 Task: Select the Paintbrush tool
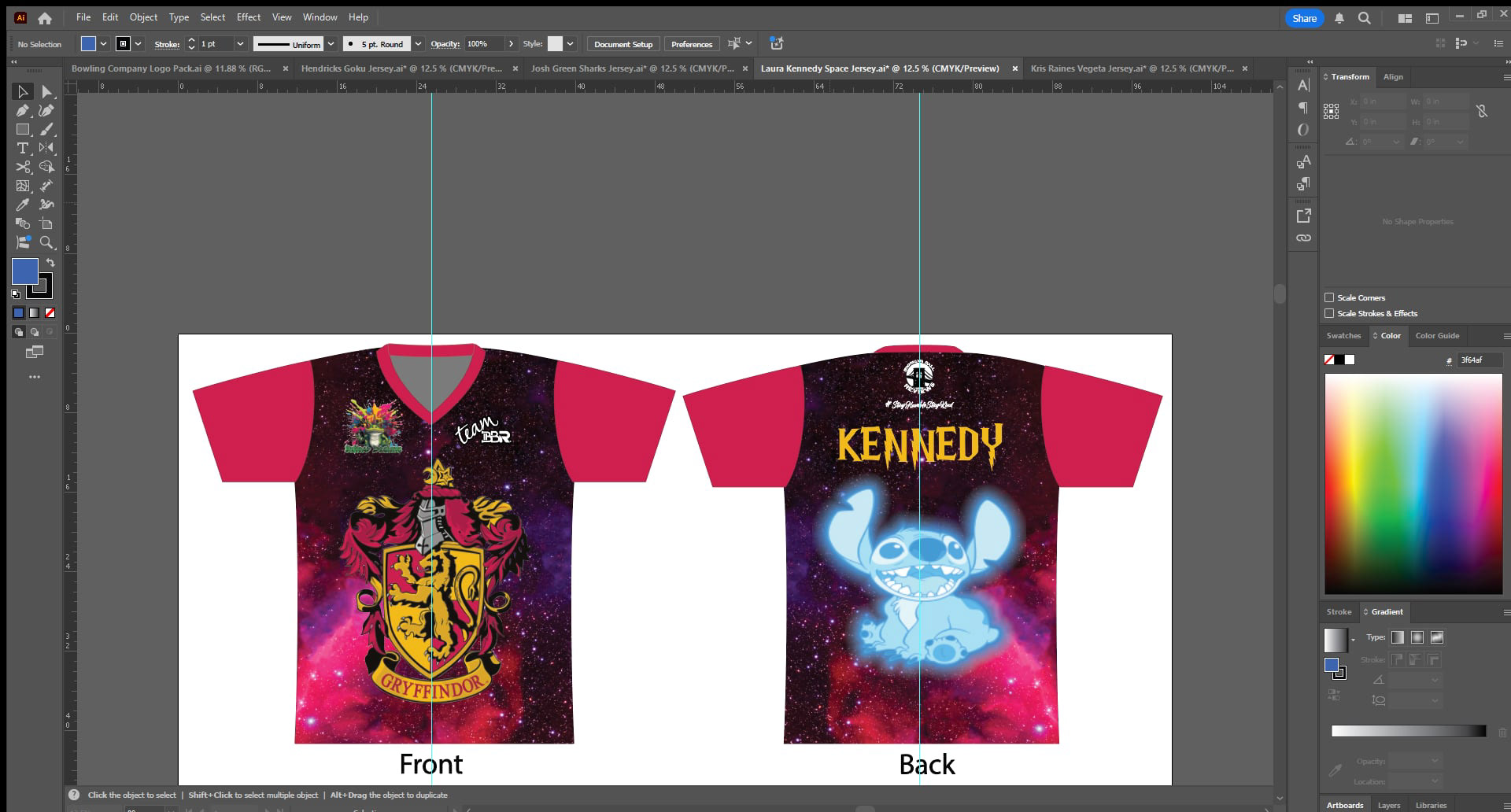[x=46, y=130]
